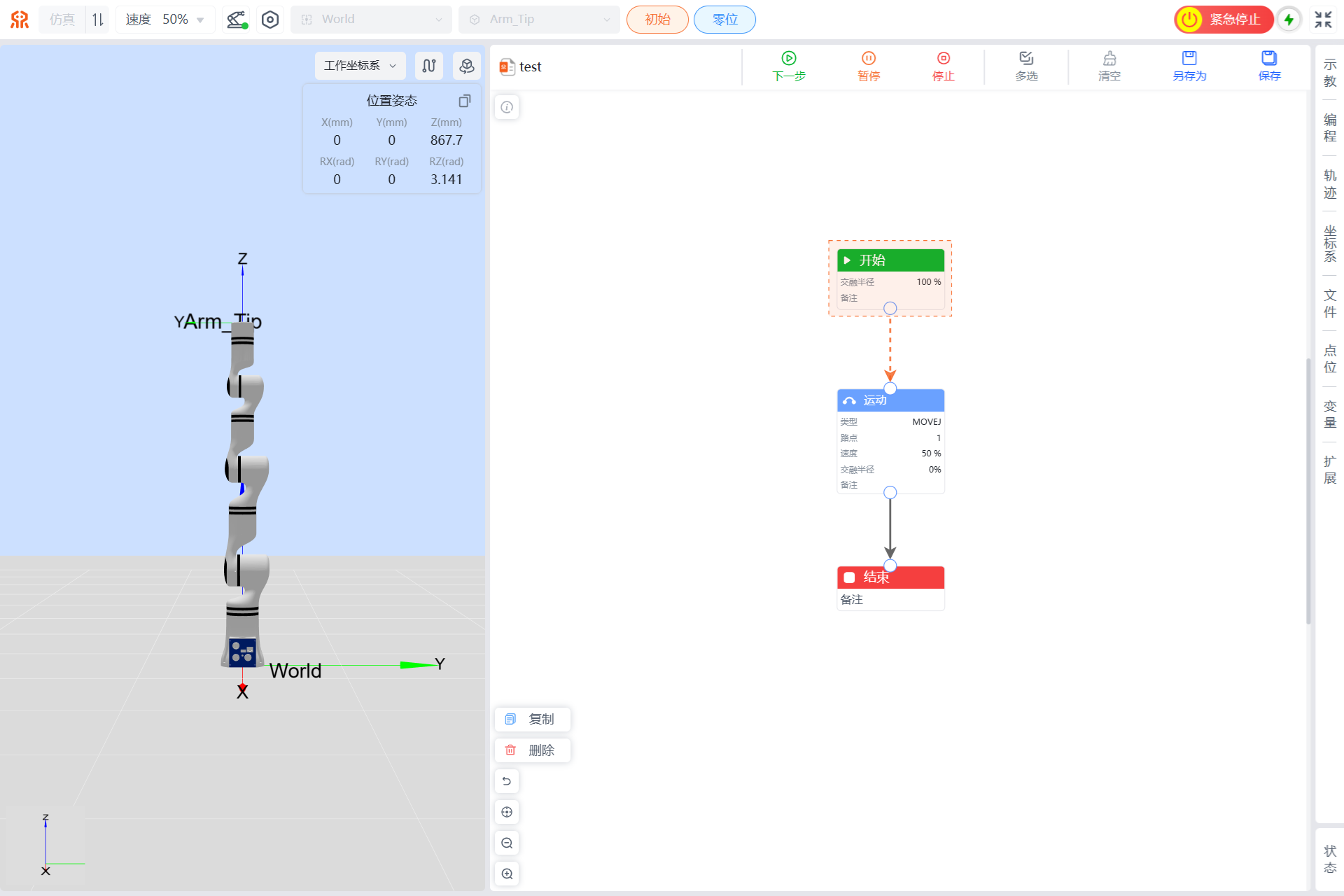
Task: Toggle the green lightning power button
Action: pyautogui.click(x=1289, y=20)
